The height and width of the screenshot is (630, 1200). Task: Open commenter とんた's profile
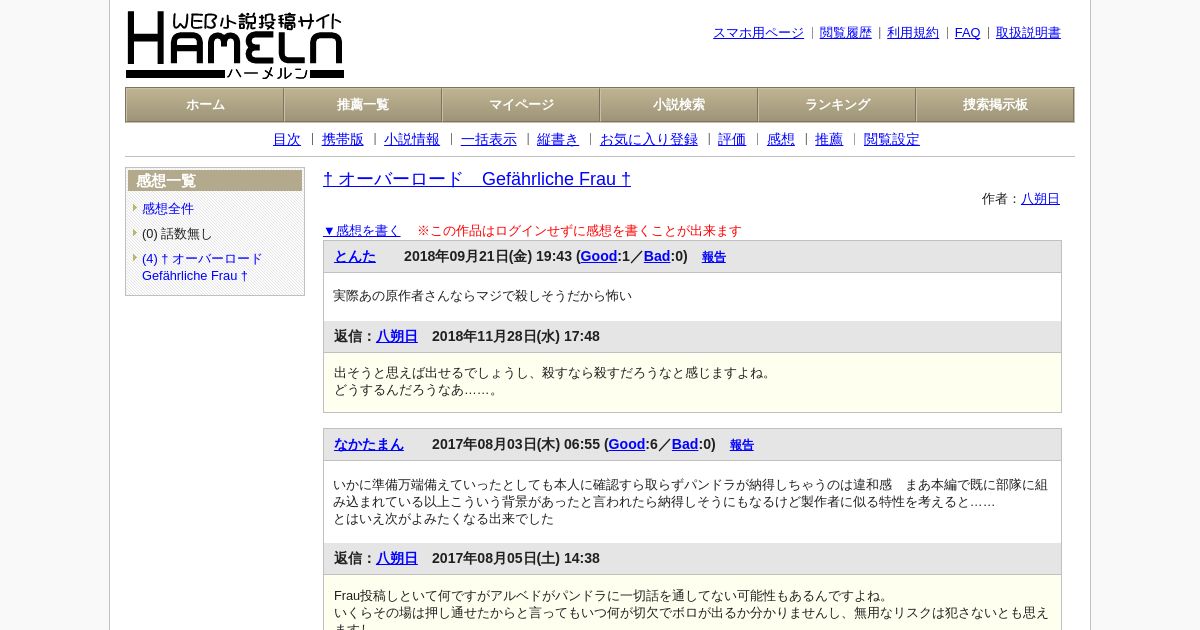[355, 256]
